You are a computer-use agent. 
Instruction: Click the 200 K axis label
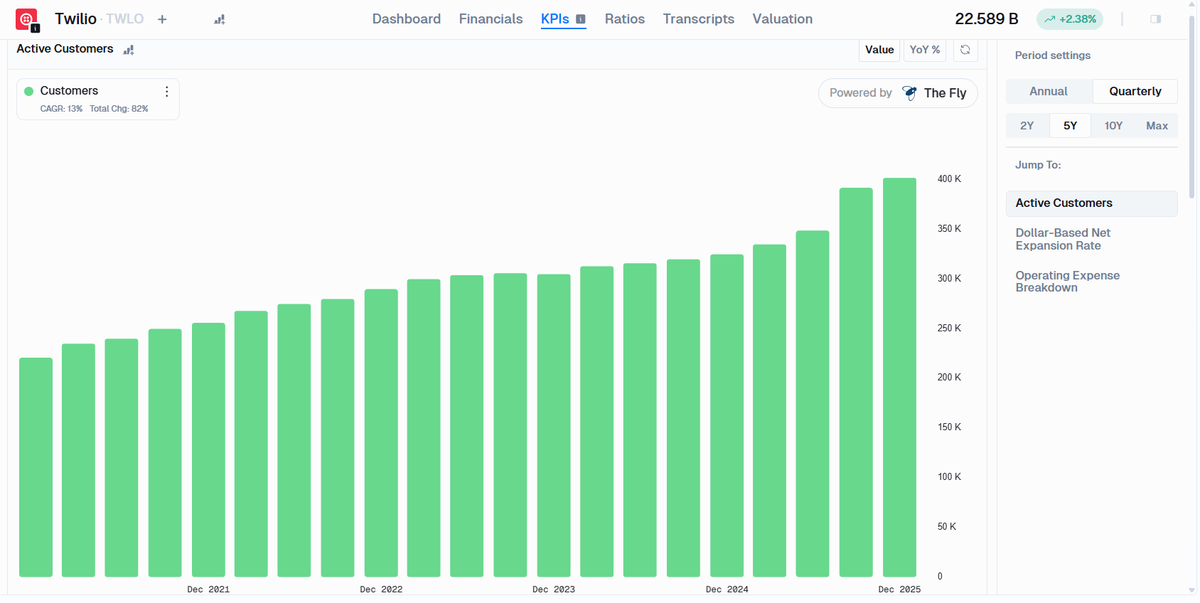point(949,378)
